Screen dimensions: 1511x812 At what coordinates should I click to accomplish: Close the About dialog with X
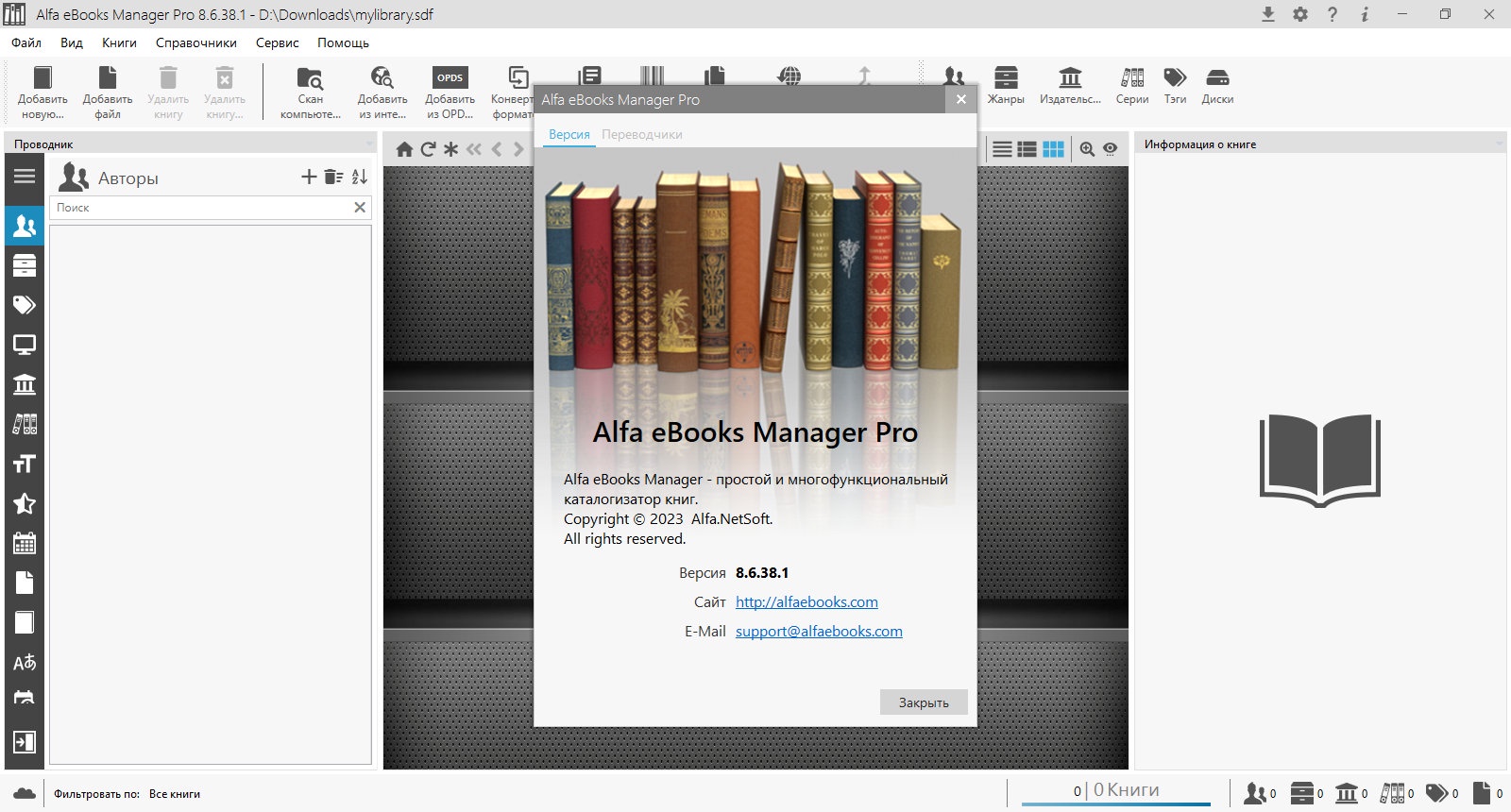[960, 99]
